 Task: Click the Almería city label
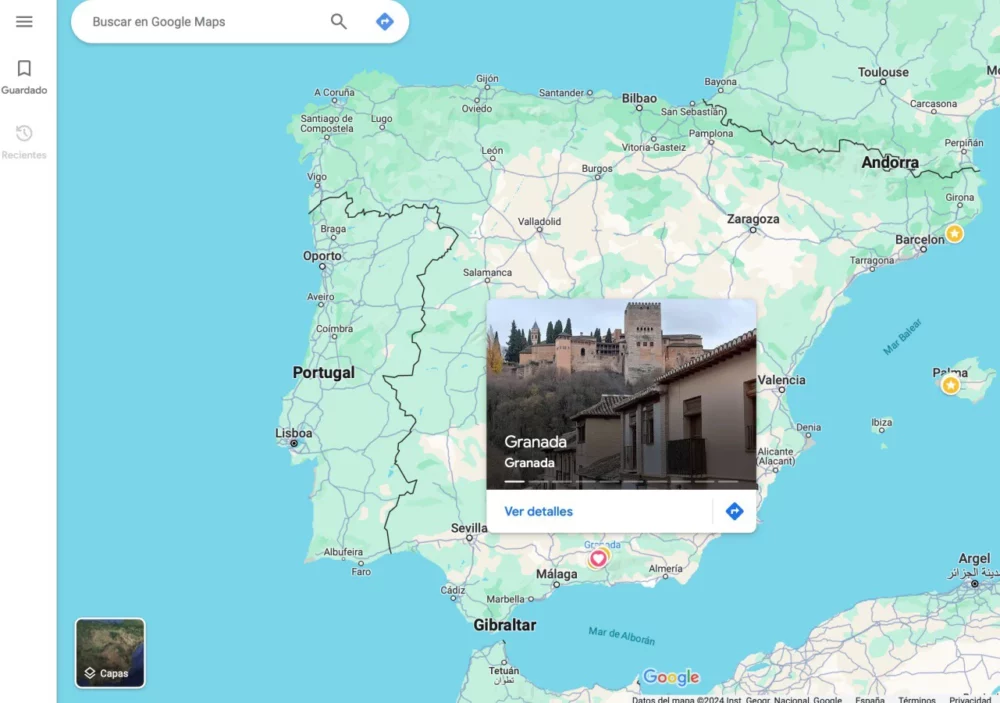(x=665, y=568)
